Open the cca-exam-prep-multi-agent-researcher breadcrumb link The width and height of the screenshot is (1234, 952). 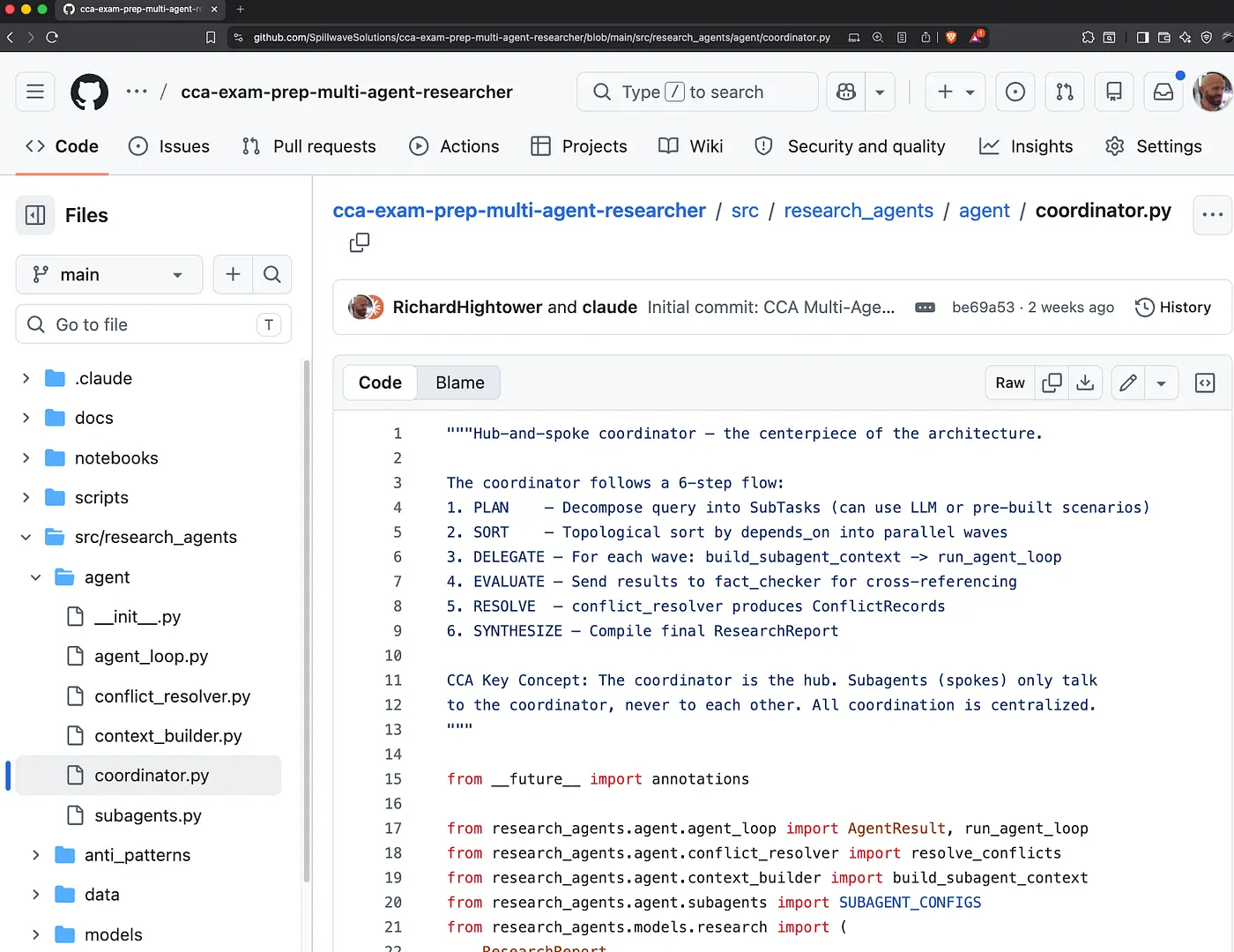519,211
